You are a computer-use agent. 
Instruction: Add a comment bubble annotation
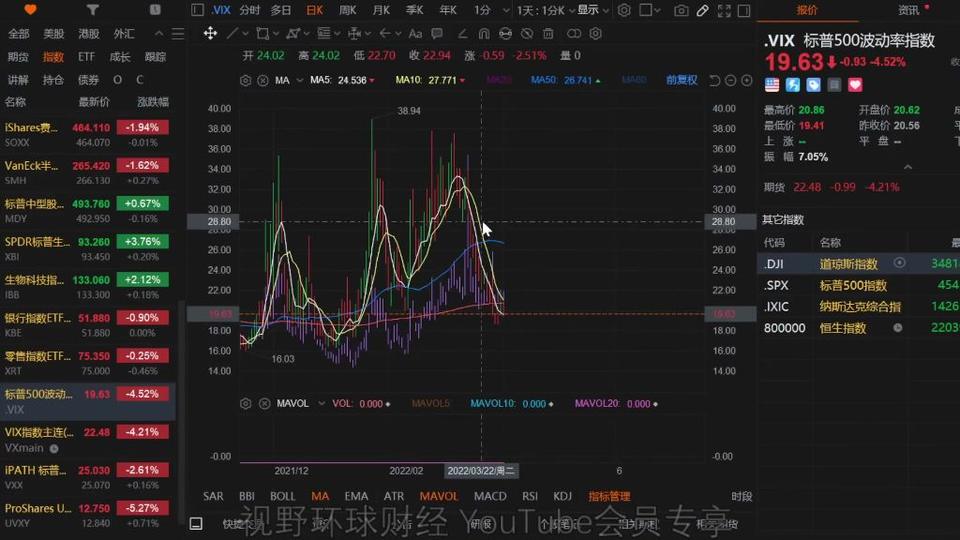437,33
